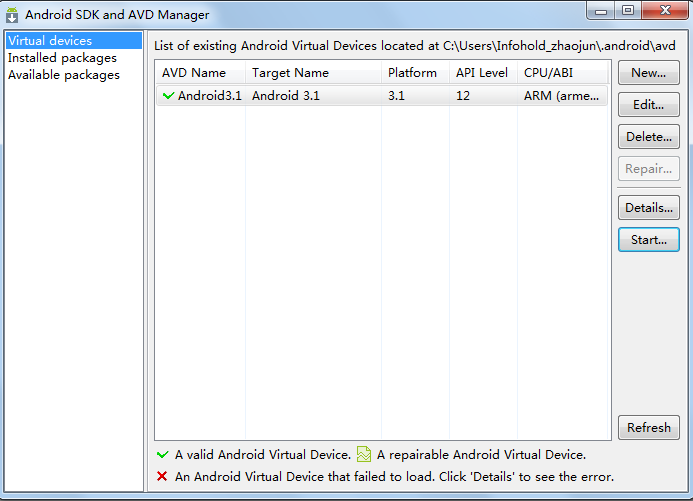Minimize the AVD Manager window
The height and width of the screenshot is (501, 693).
601,11
